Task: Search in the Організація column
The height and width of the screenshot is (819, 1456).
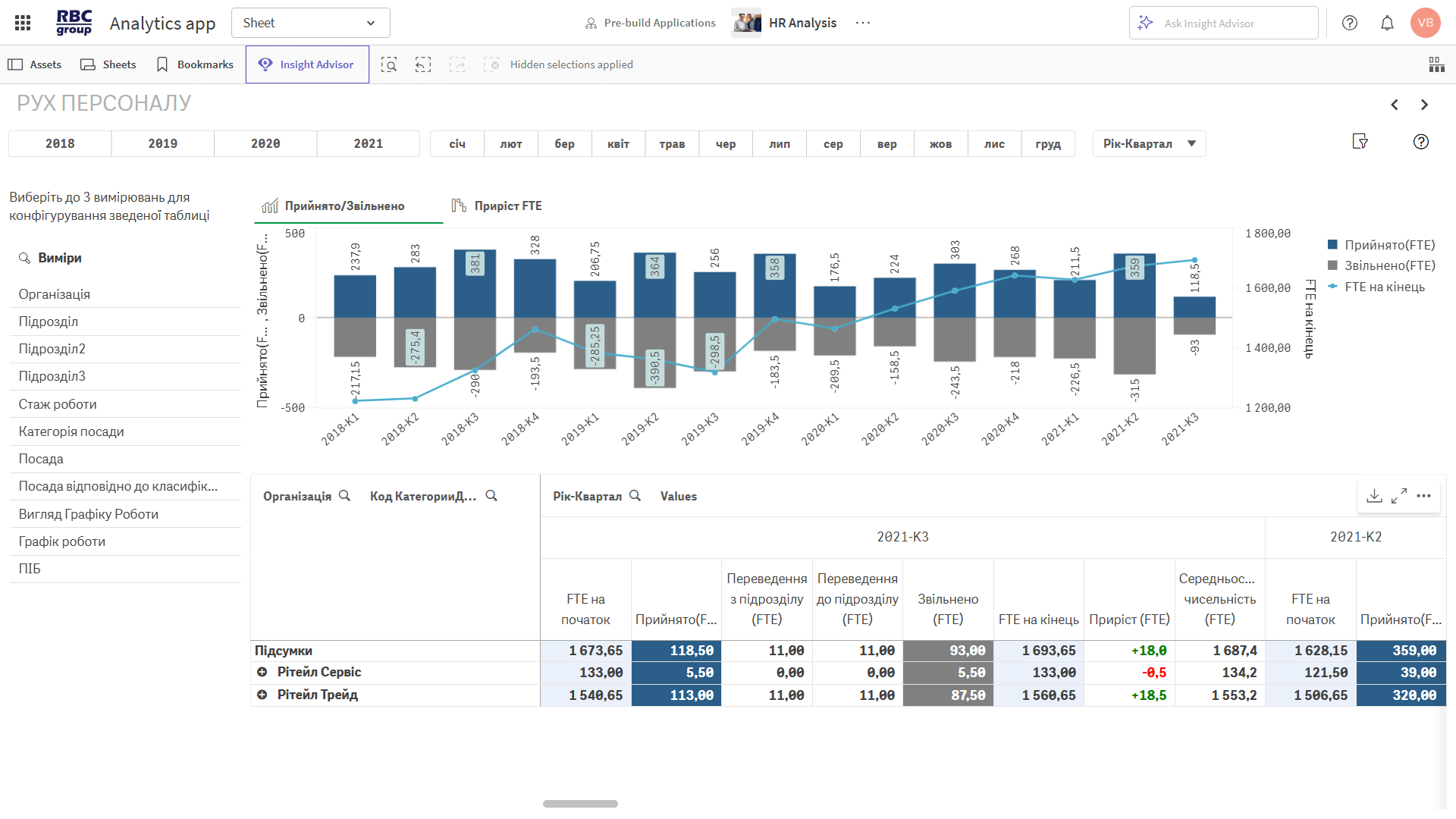Action: click(344, 495)
